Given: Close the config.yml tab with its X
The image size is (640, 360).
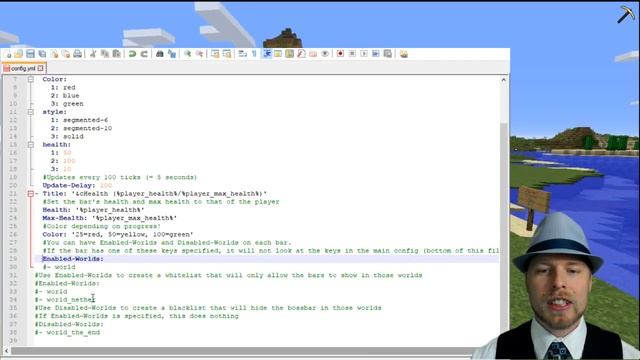Looking at the screenshot, I should coord(40,68).
